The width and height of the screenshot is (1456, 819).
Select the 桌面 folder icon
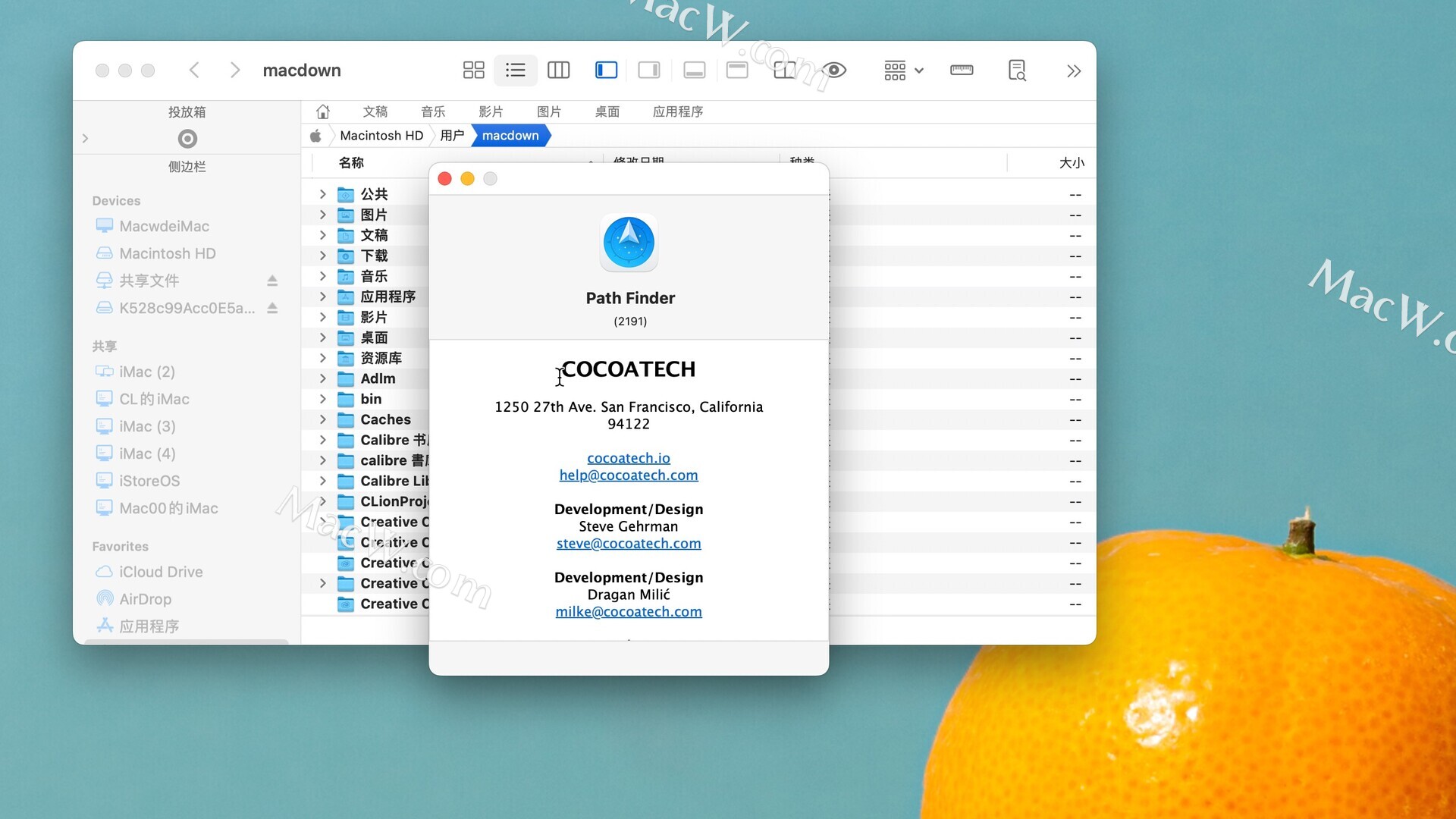pyautogui.click(x=346, y=337)
